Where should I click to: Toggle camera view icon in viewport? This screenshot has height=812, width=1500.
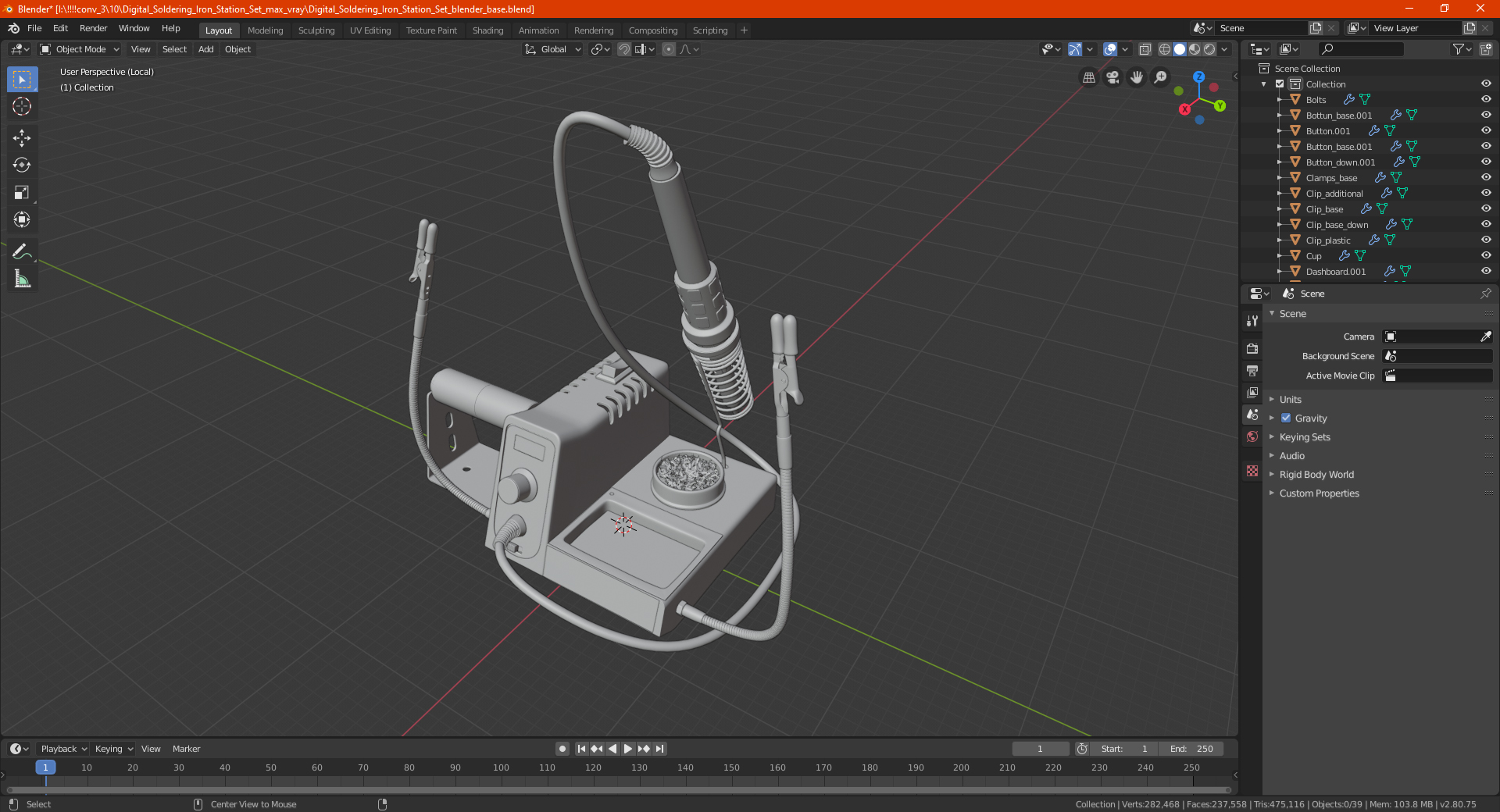click(x=1112, y=77)
